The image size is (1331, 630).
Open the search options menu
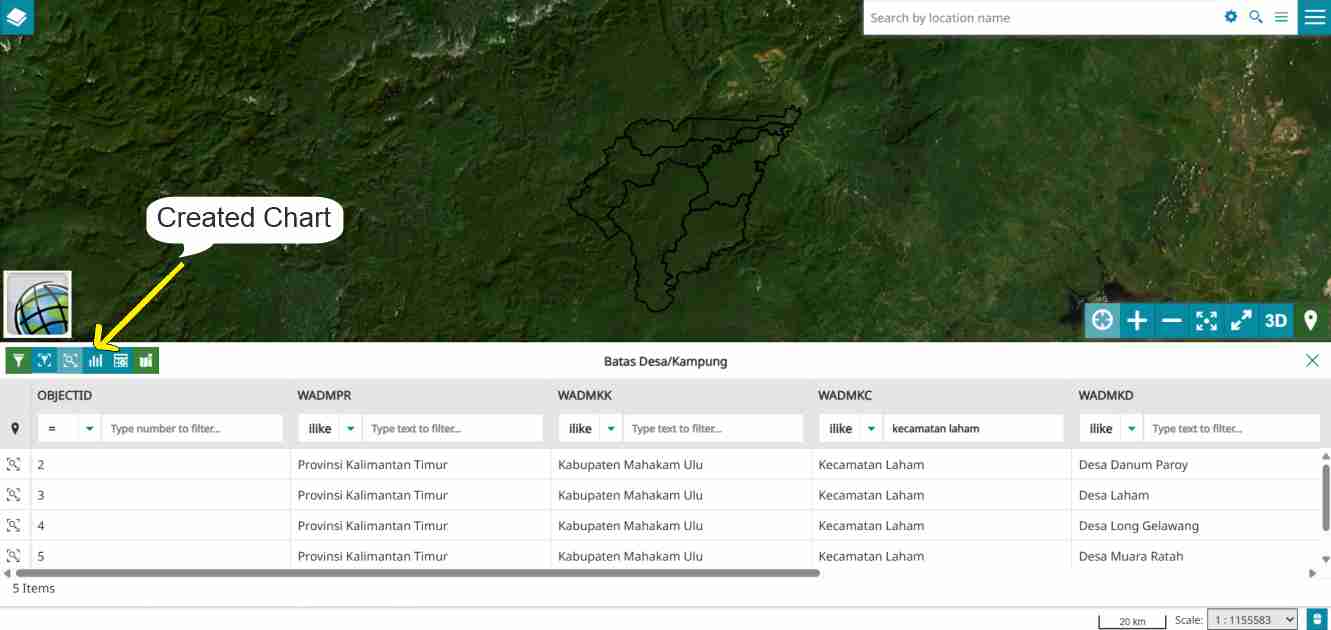click(x=1281, y=17)
